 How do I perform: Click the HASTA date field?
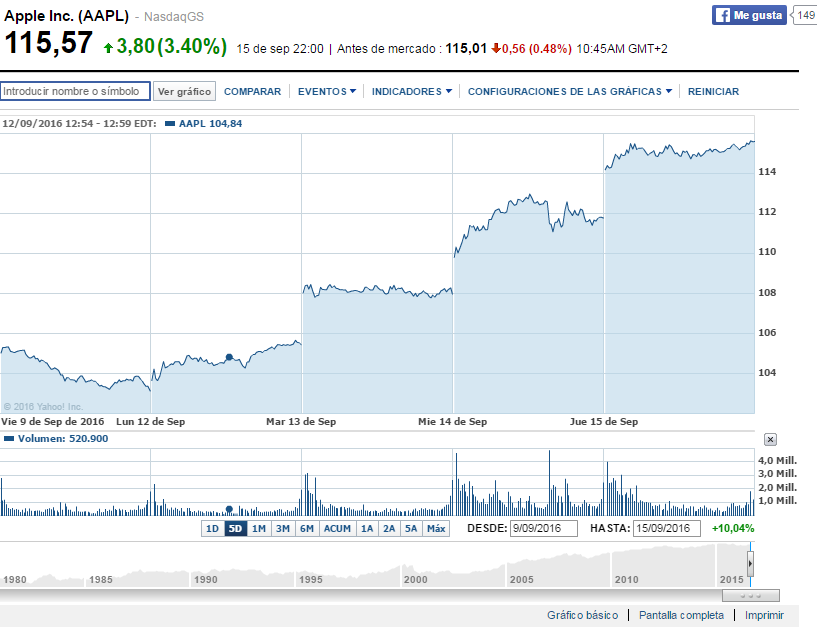point(667,529)
